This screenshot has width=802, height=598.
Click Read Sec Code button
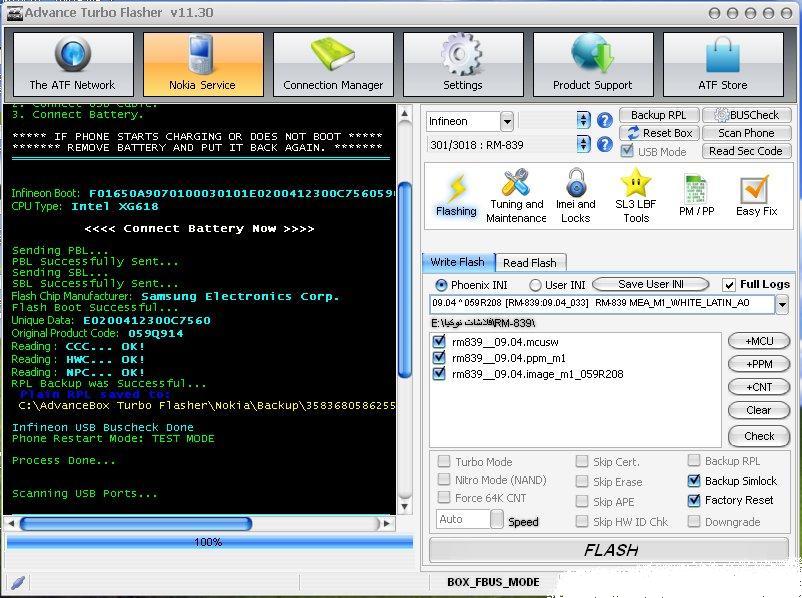[747, 151]
